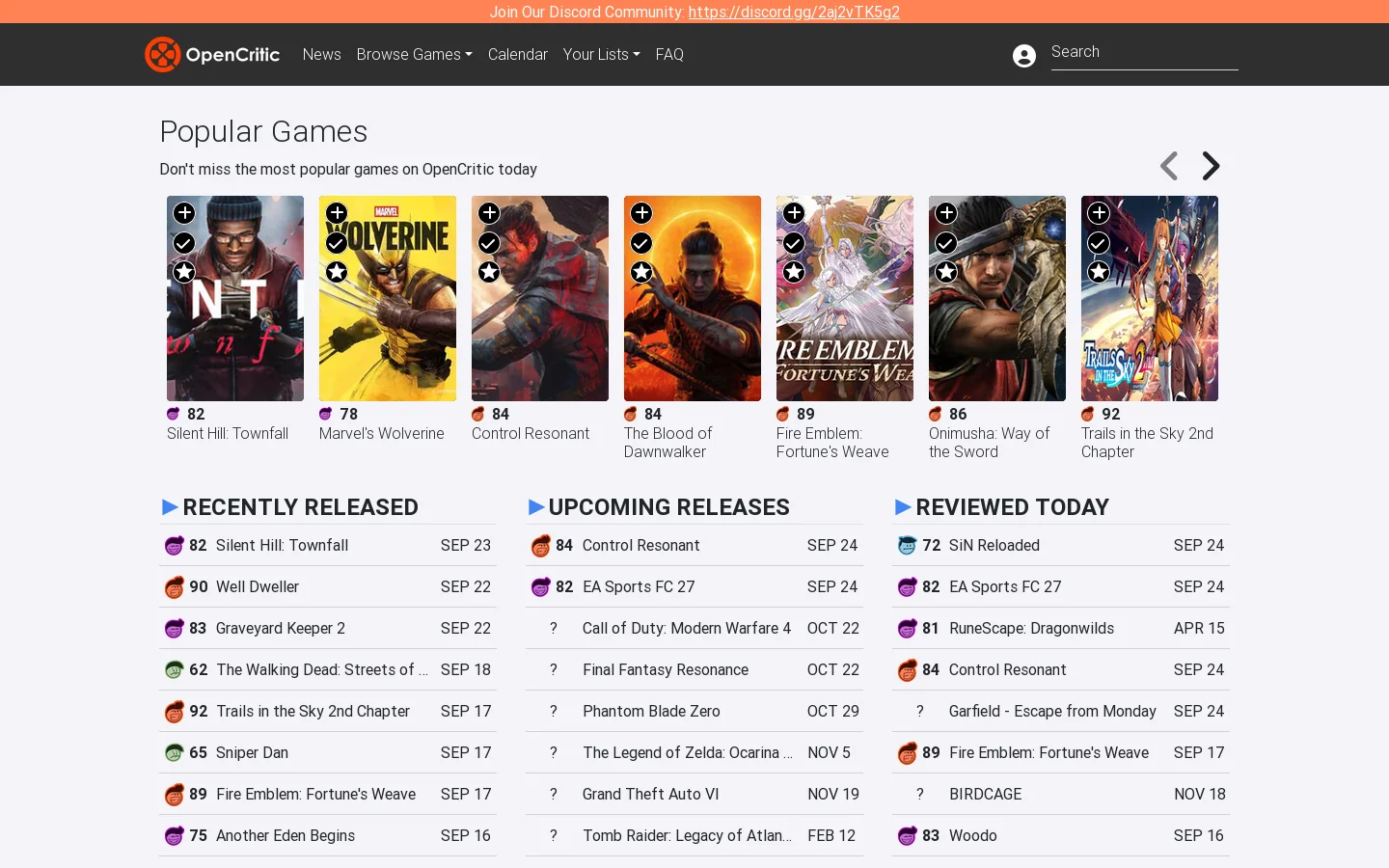Star the Fire Emblem: Fortune's Weave card

[x=794, y=272]
